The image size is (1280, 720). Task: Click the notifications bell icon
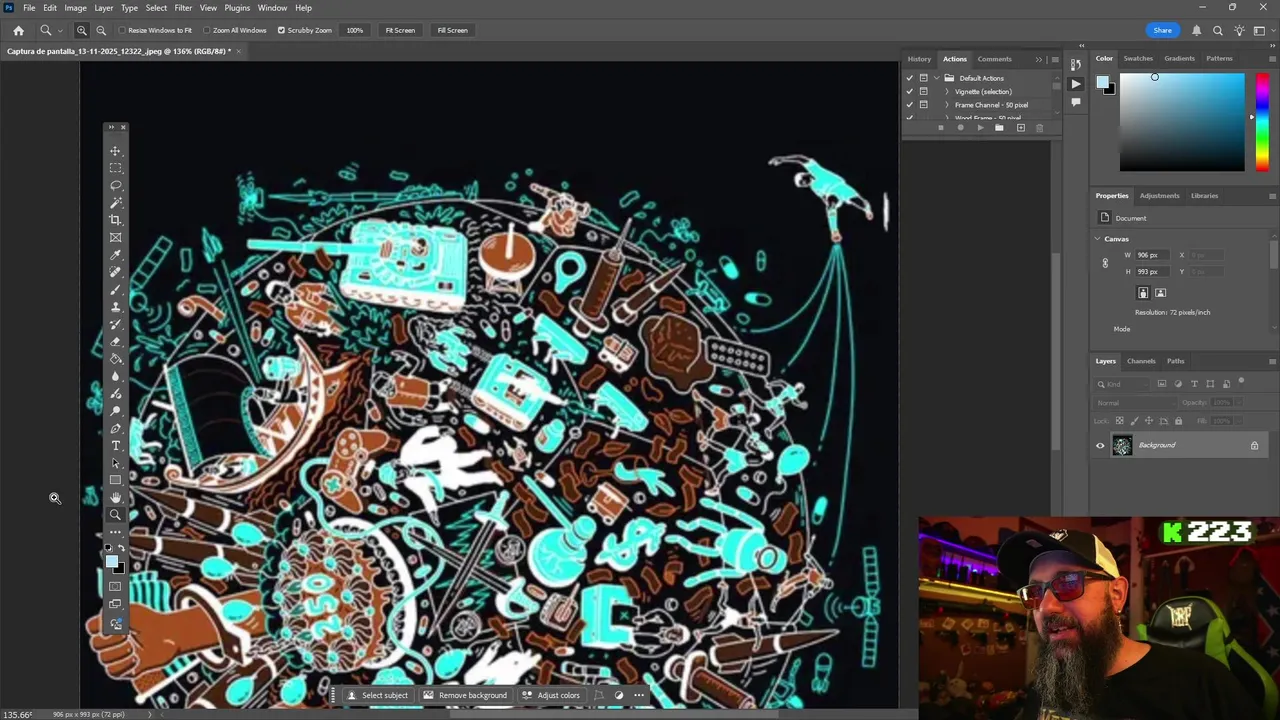[x=1196, y=30]
